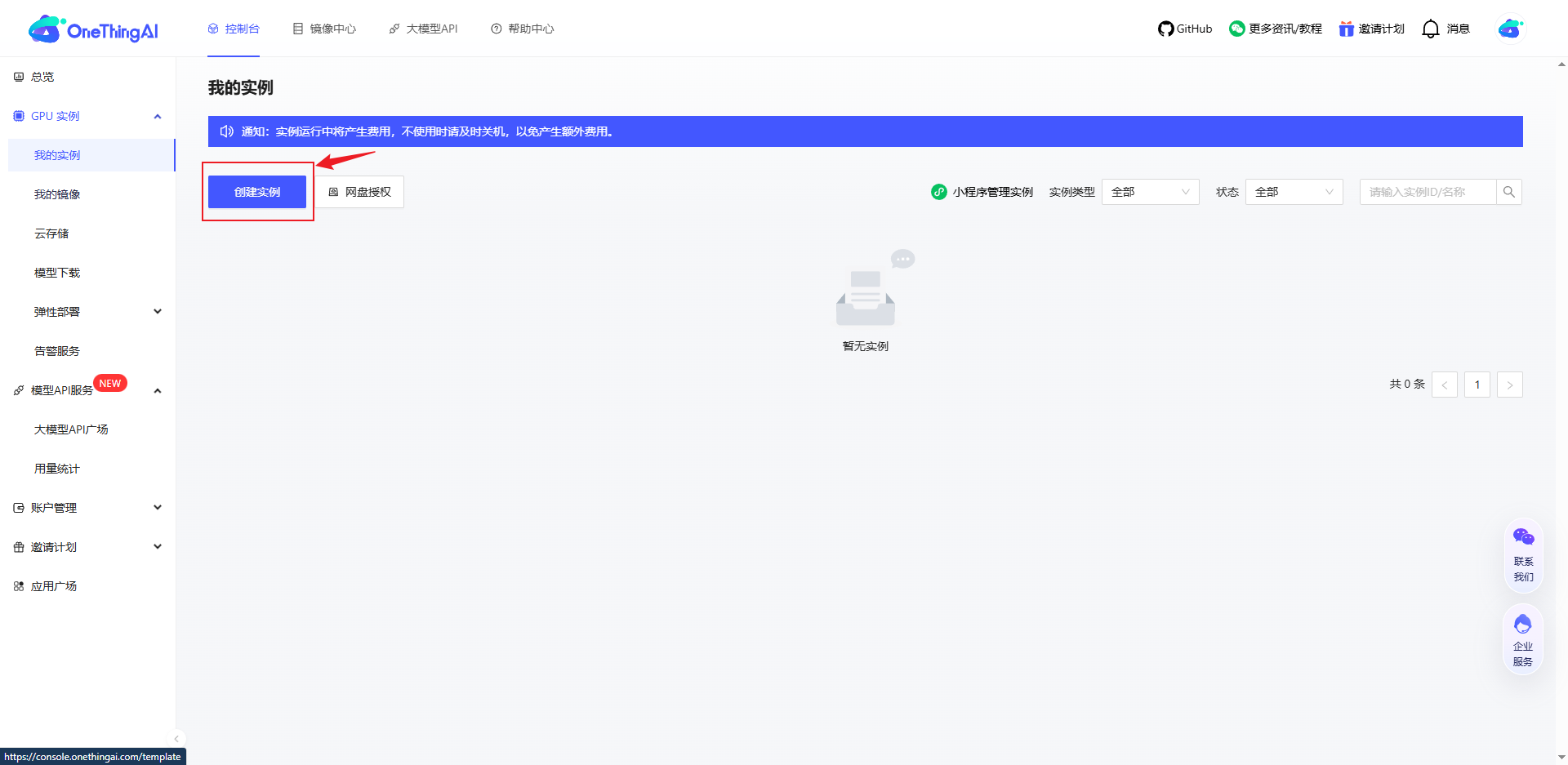
Task: Click the search magnifier button
Action: pos(1509,192)
